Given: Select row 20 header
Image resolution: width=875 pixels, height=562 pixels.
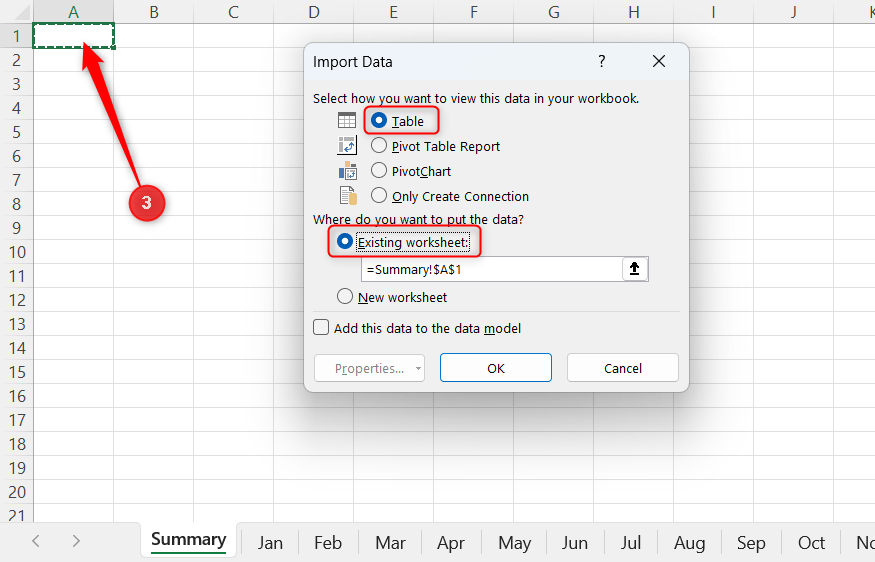Looking at the screenshot, I should click(x=17, y=492).
